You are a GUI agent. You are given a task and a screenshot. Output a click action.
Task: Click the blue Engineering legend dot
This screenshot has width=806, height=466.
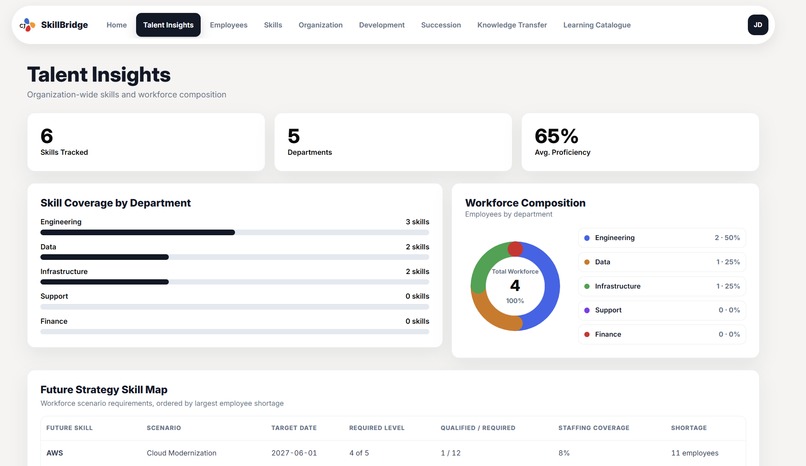pos(587,238)
